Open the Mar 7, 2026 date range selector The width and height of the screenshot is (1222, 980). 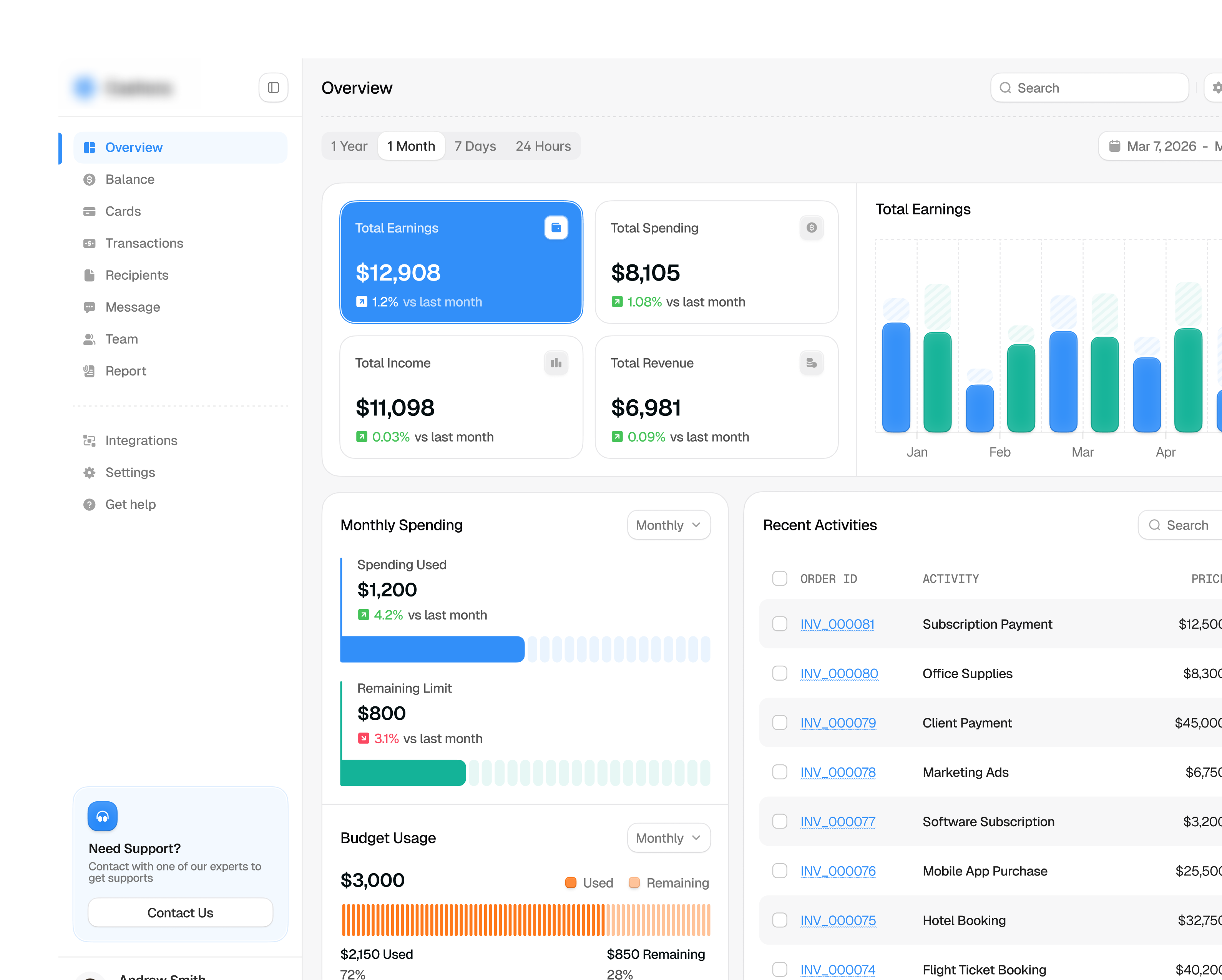1160,146
